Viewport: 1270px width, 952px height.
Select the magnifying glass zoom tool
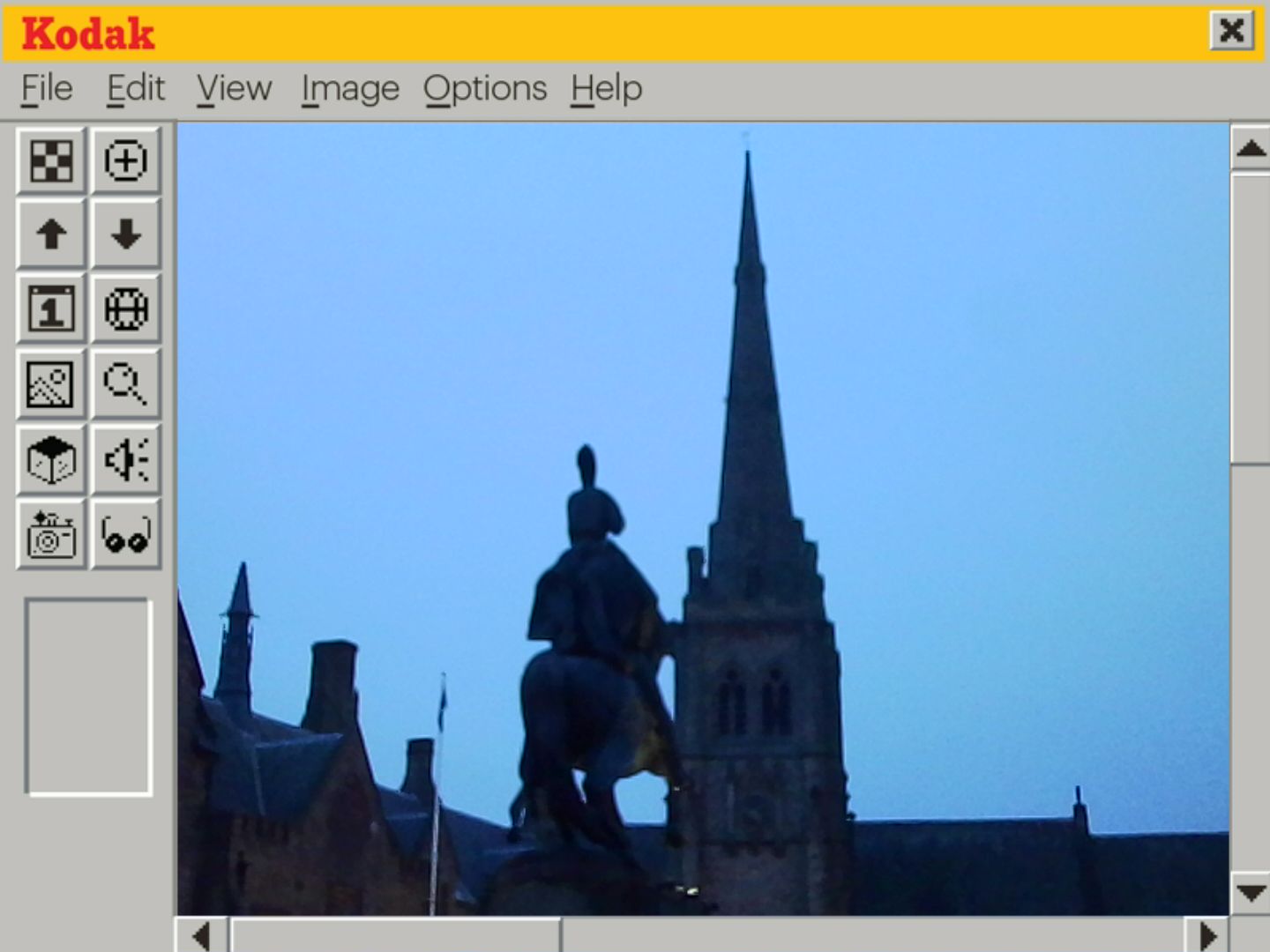point(126,384)
